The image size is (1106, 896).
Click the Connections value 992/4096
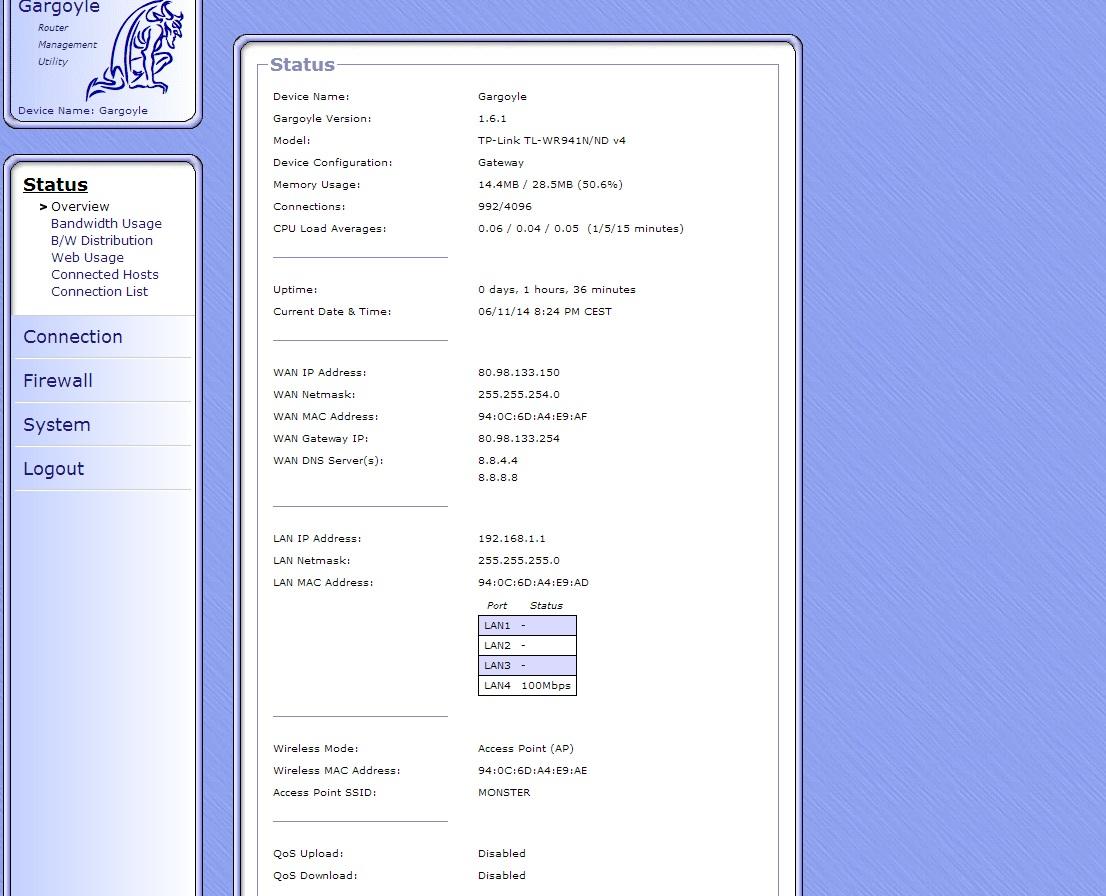point(505,206)
